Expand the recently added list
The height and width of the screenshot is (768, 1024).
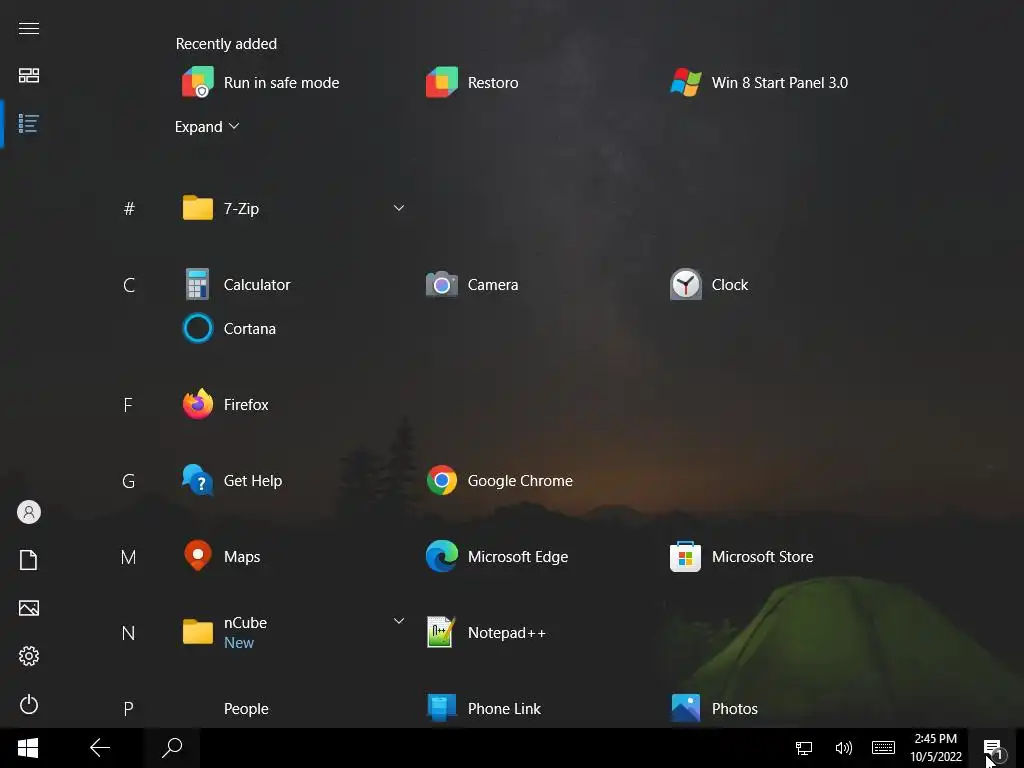[x=207, y=127]
